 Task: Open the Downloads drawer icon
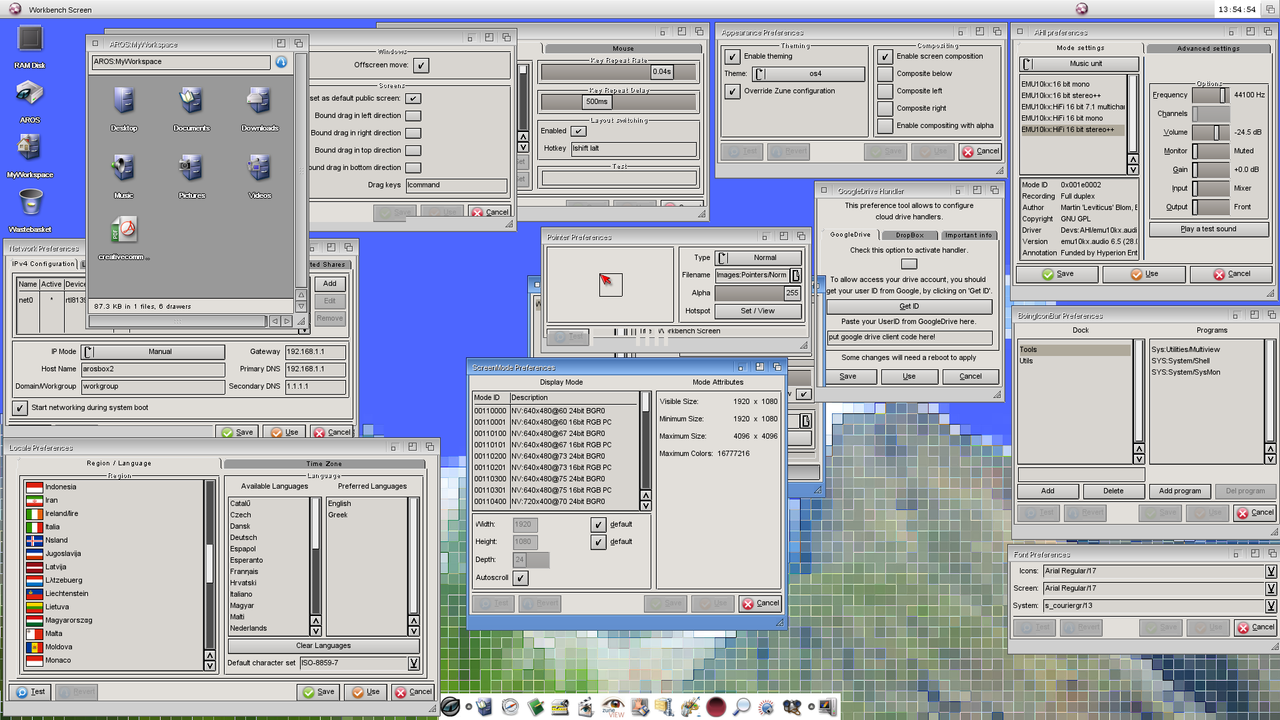coord(259,101)
